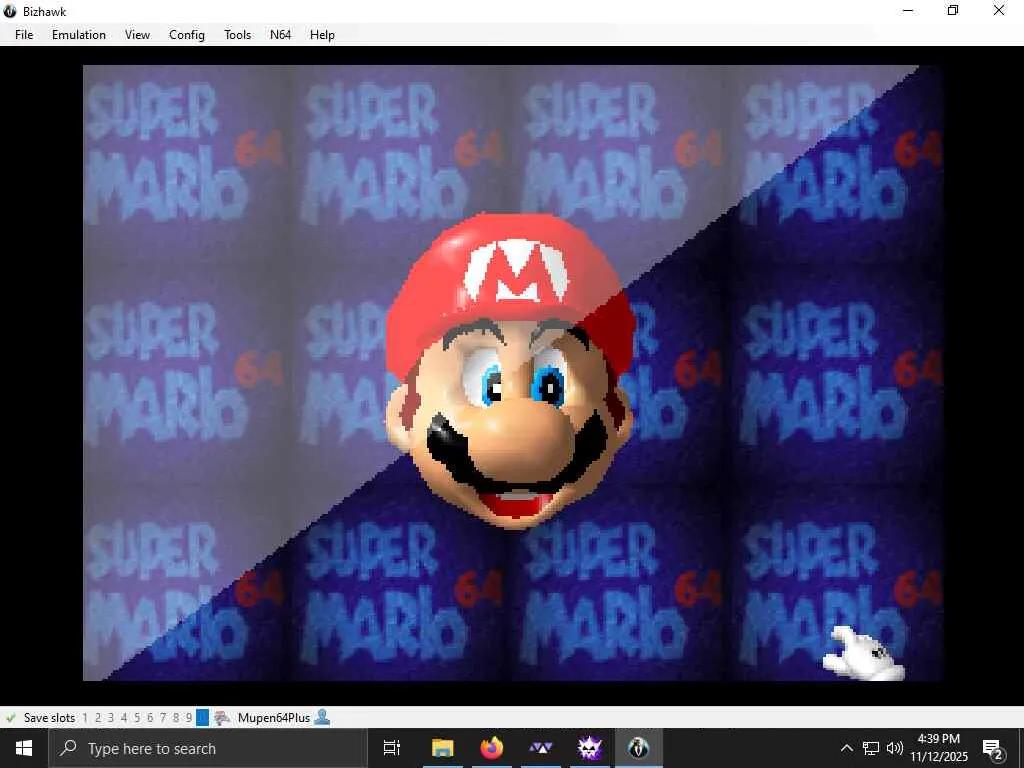This screenshot has height=768, width=1024.
Task: Click the Save slots label
Action: (x=49, y=718)
